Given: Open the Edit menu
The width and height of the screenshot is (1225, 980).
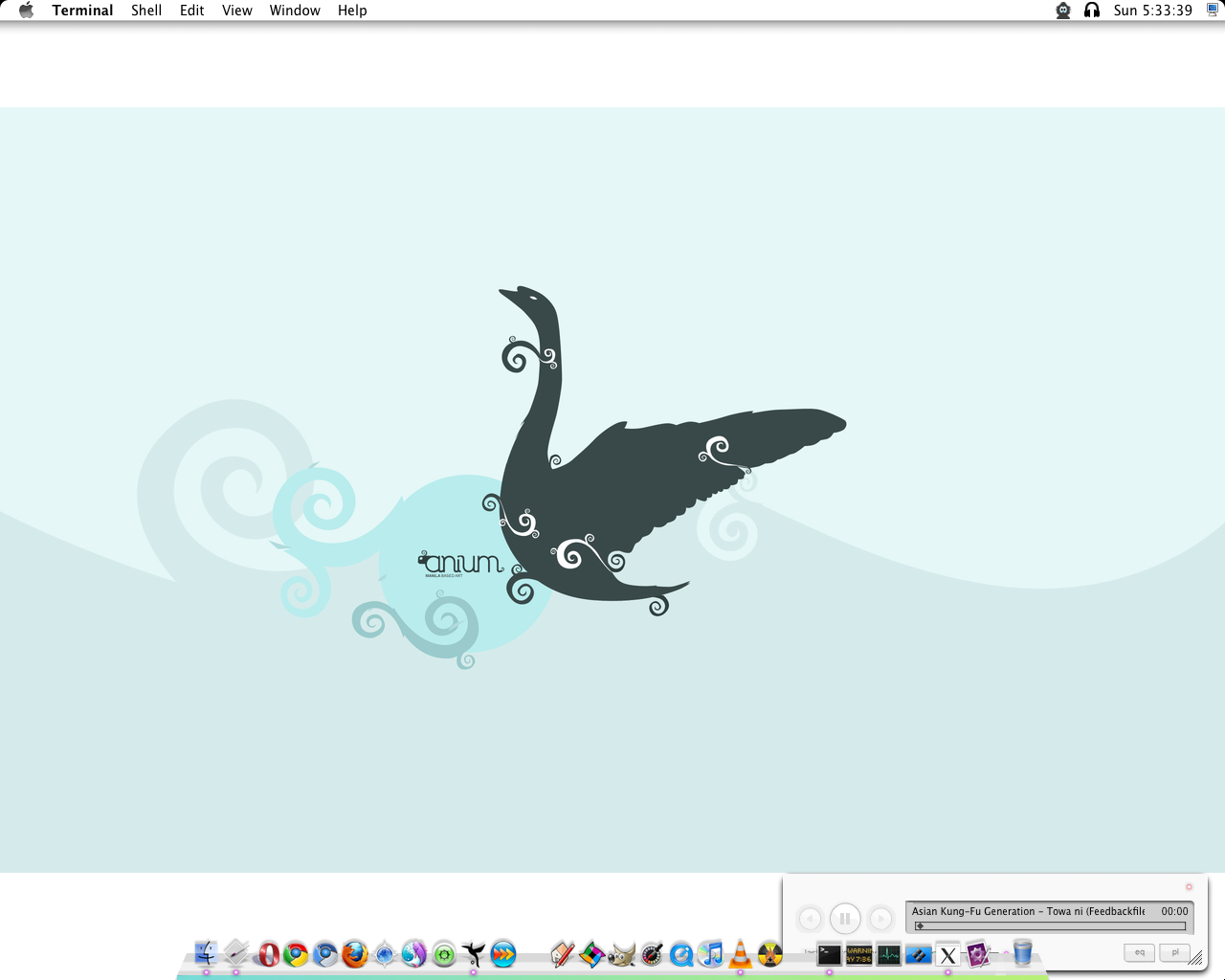Looking at the screenshot, I should click(192, 11).
